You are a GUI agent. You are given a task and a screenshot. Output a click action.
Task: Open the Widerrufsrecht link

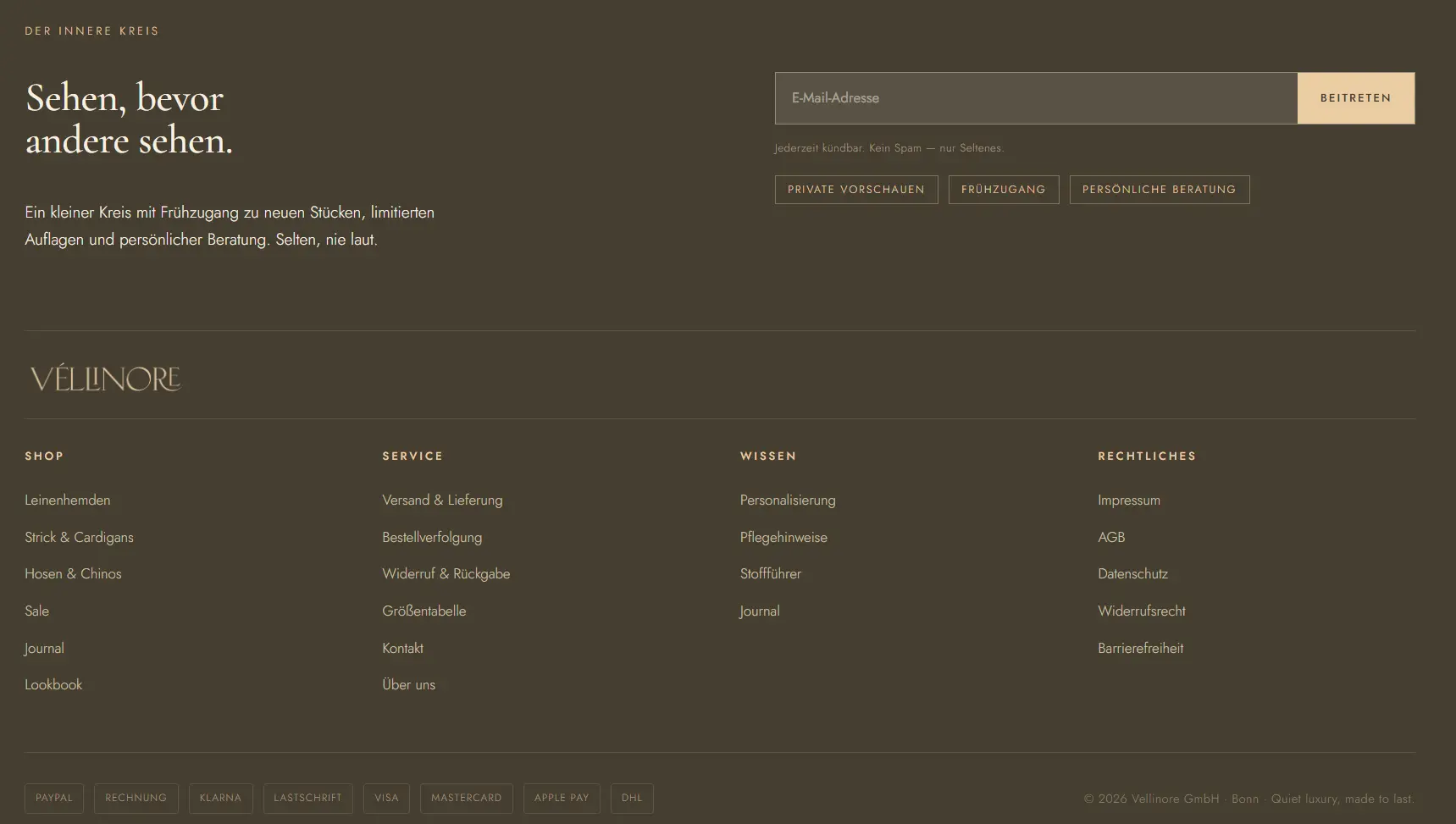pos(1142,611)
